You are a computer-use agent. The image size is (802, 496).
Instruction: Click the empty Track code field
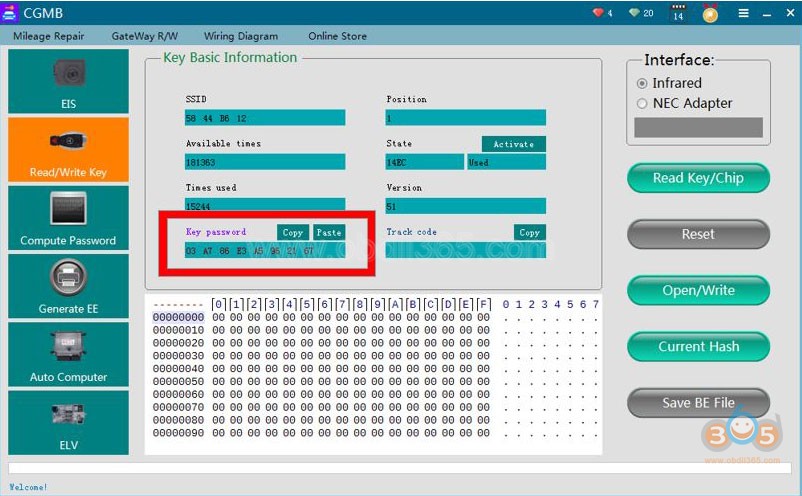click(465, 250)
